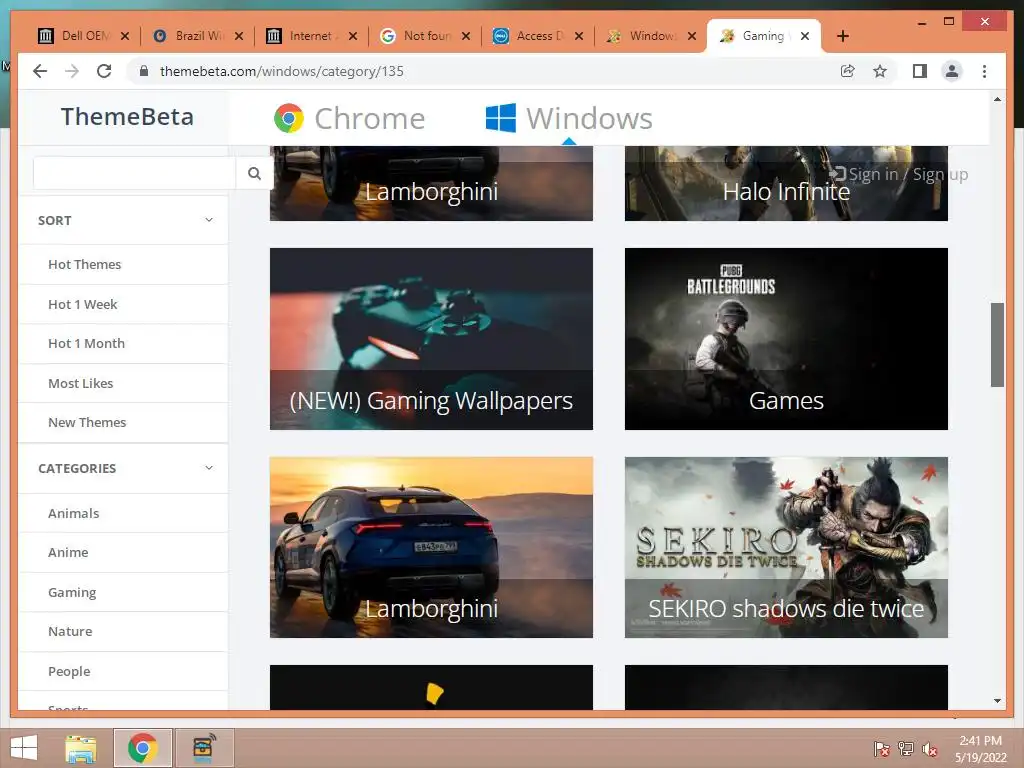The height and width of the screenshot is (768, 1024).
Task: Click the taskbar clock showing 2:41 PM
Action: point(980,748)
